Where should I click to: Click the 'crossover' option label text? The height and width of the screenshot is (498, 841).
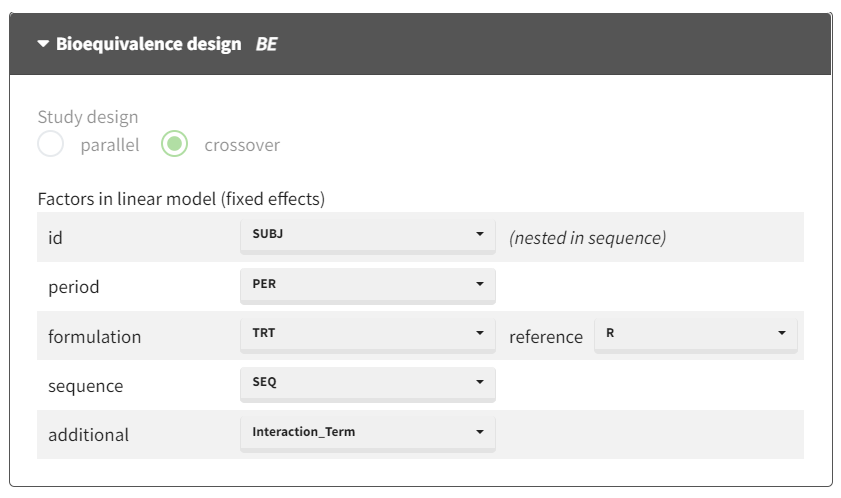(x=242, y=145)
